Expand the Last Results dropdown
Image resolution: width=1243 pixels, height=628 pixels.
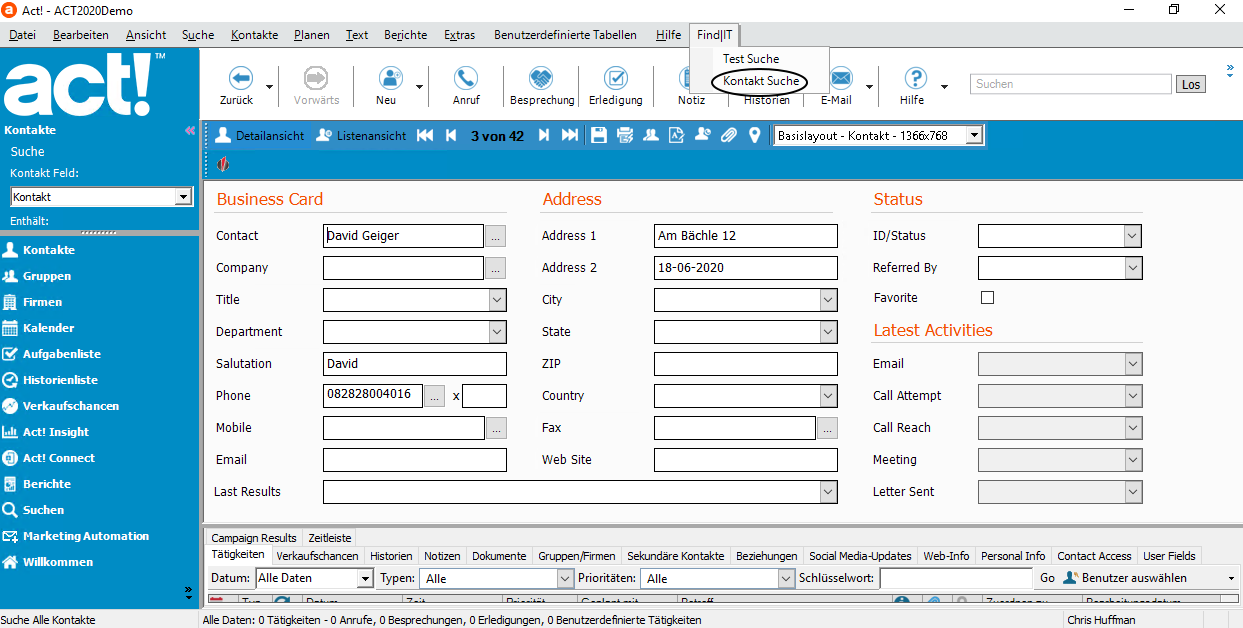(x=828, y=492)
